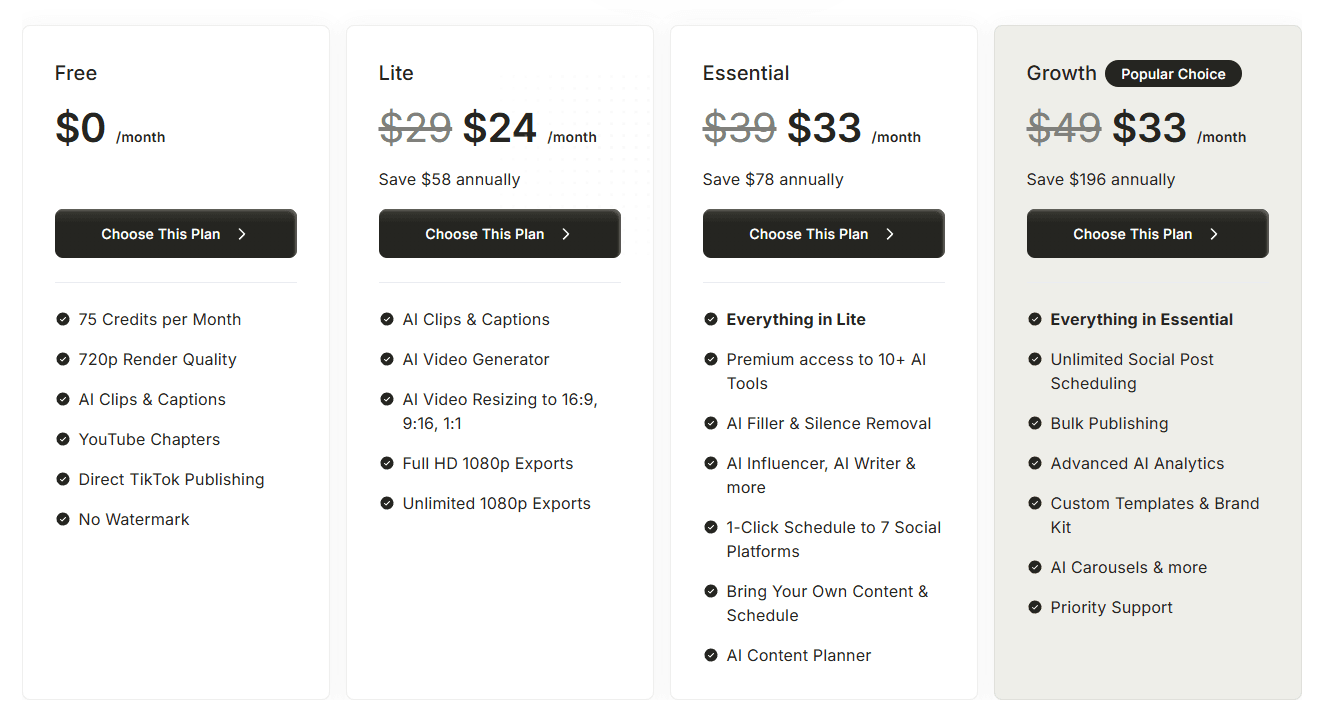Click the Popular Choice badge
The height and width of the screenshot is (720, 1328).
pyautogui.click(x=1173, y=74)
